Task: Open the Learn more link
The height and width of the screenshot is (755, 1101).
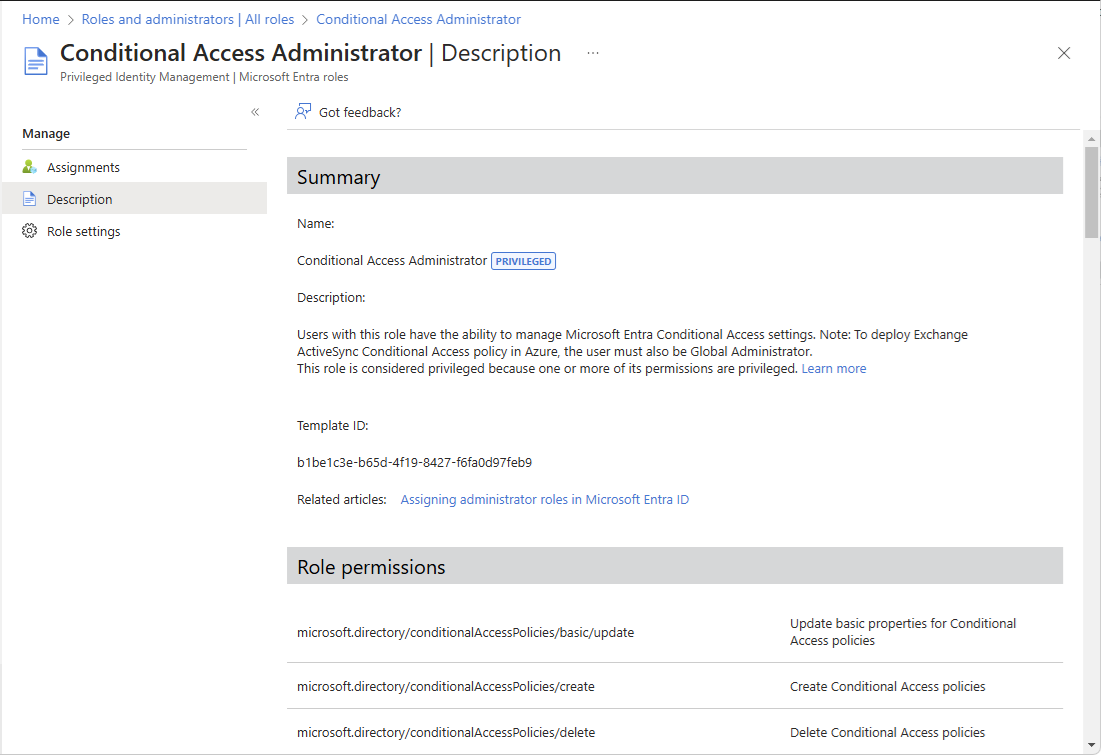Action: [x=834, y=369]
